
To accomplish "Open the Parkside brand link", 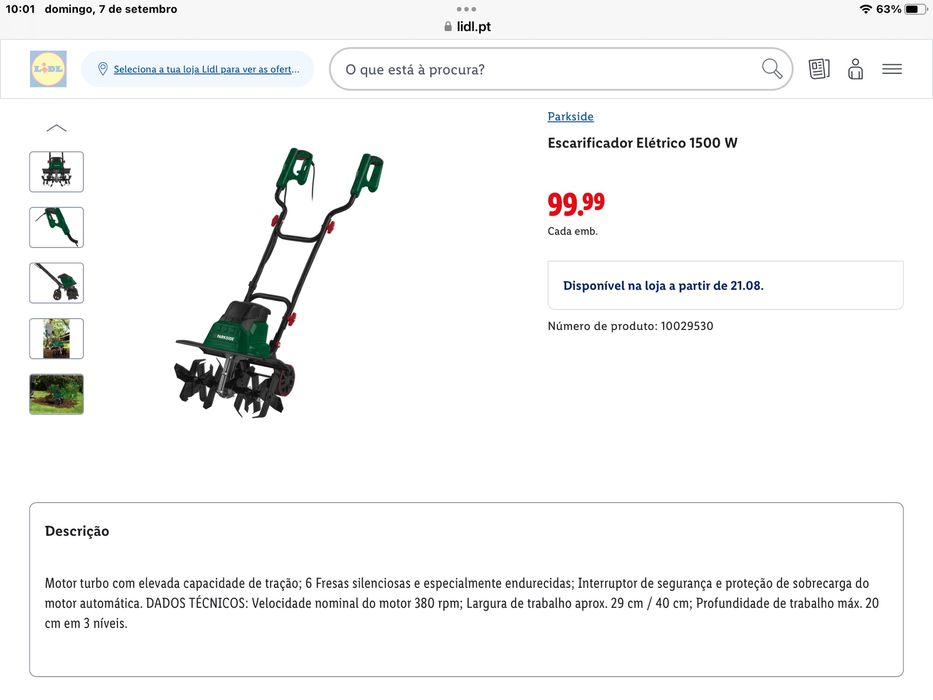I will (x=570, y=116).
